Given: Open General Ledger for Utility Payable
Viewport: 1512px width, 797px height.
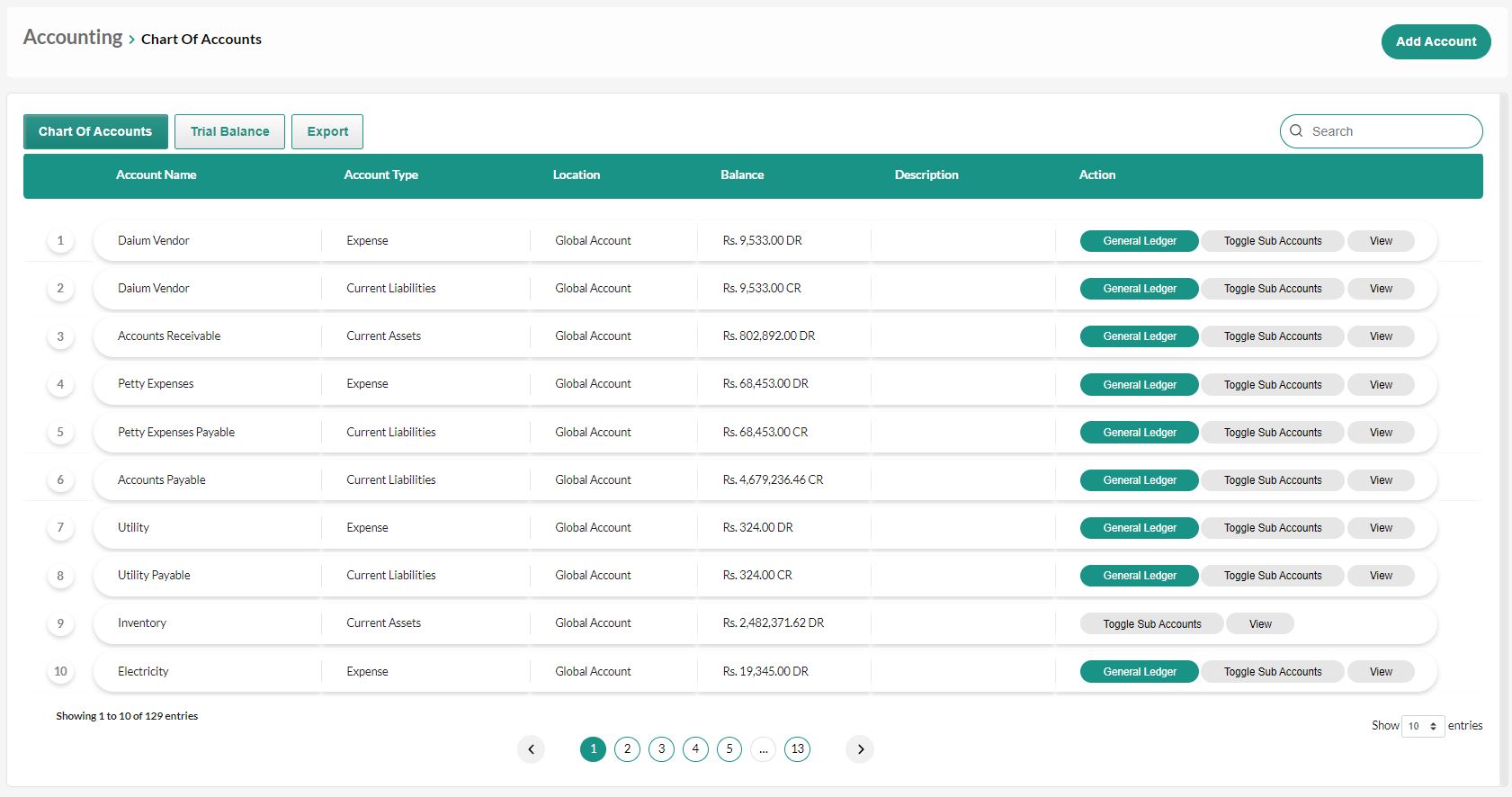Looking at the screenshot, I should (x=1140, y=576).
